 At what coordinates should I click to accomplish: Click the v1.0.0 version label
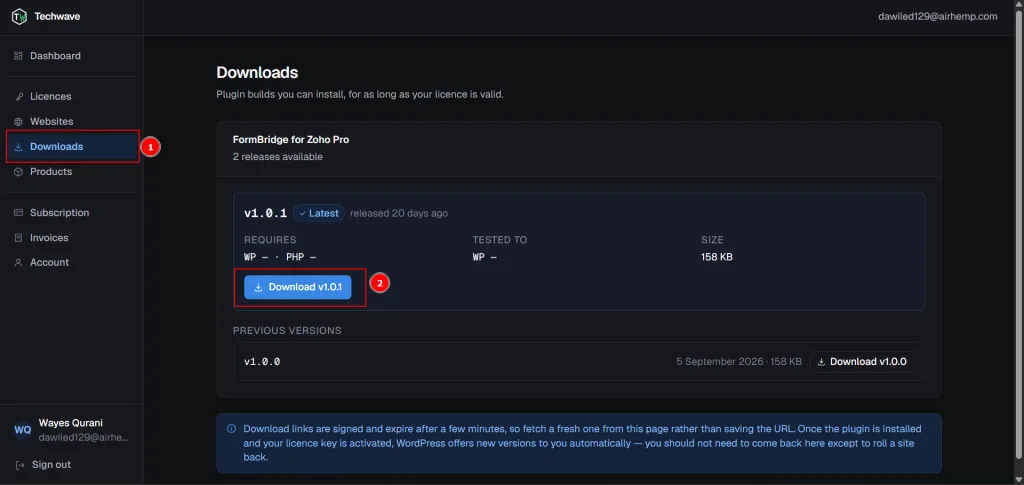click(x=263, y=362)
